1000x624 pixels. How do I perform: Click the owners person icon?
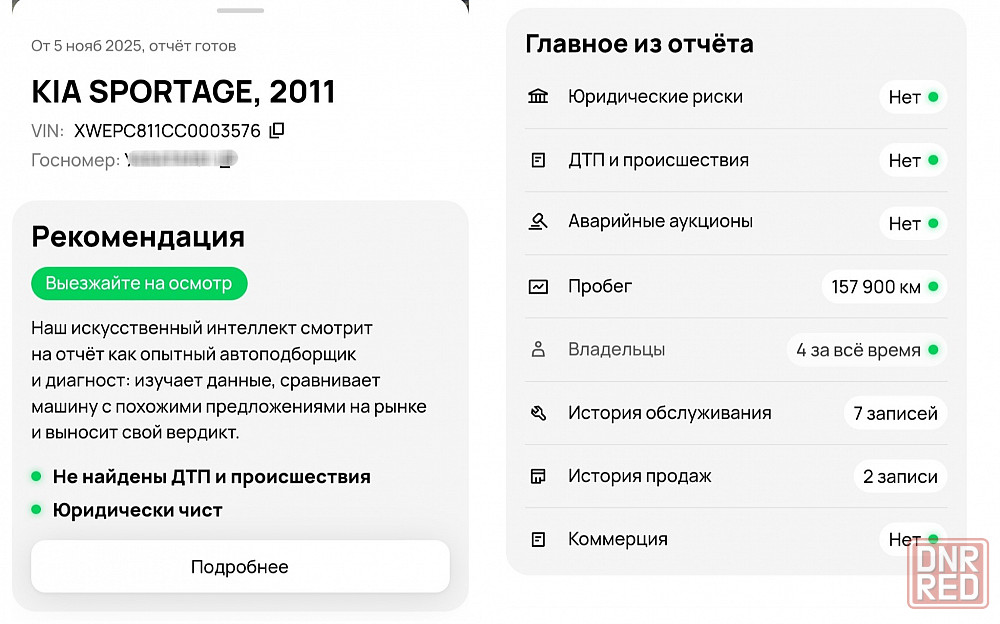(538, 350)
